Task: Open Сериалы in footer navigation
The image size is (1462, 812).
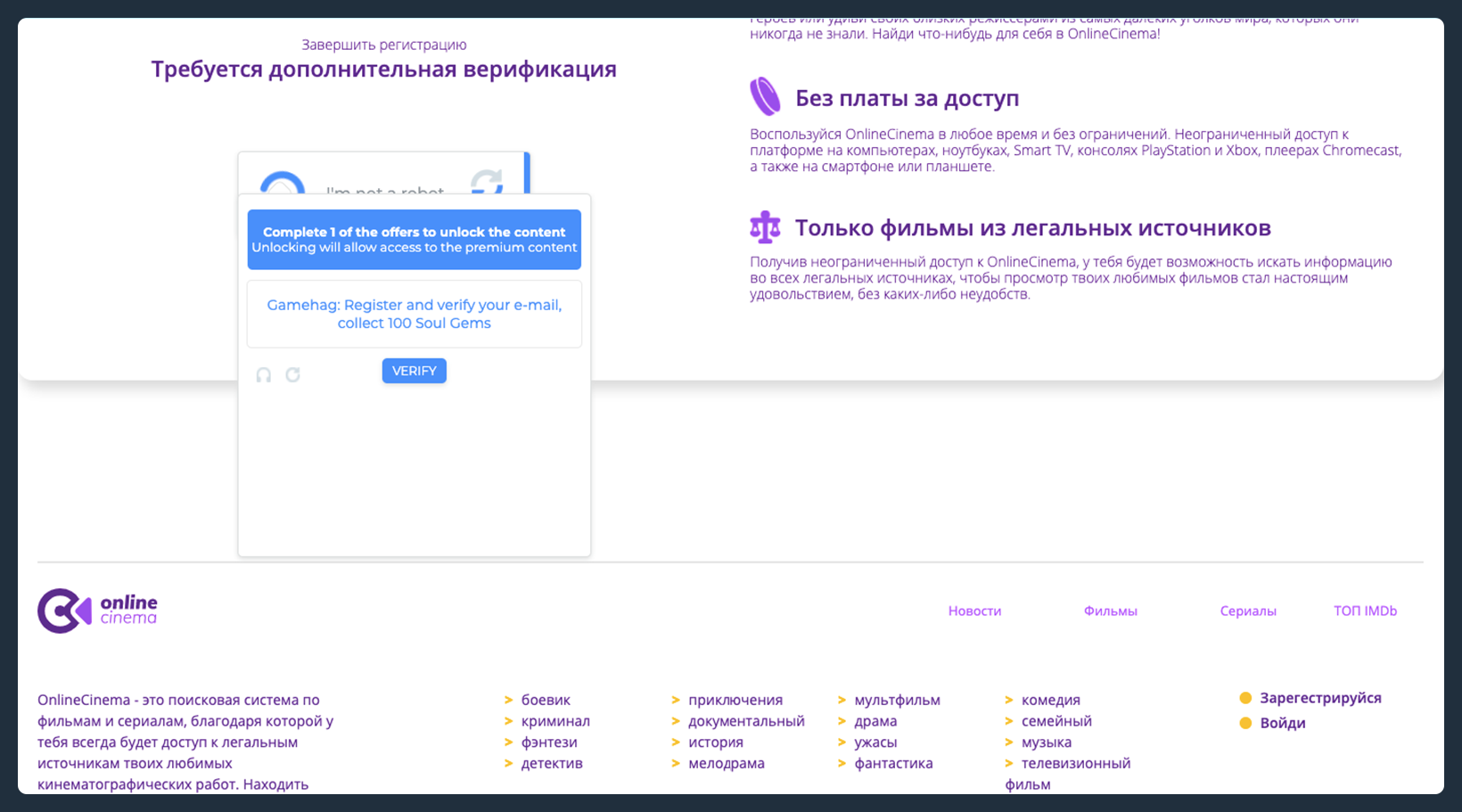Action: (x=1247, y=611)
